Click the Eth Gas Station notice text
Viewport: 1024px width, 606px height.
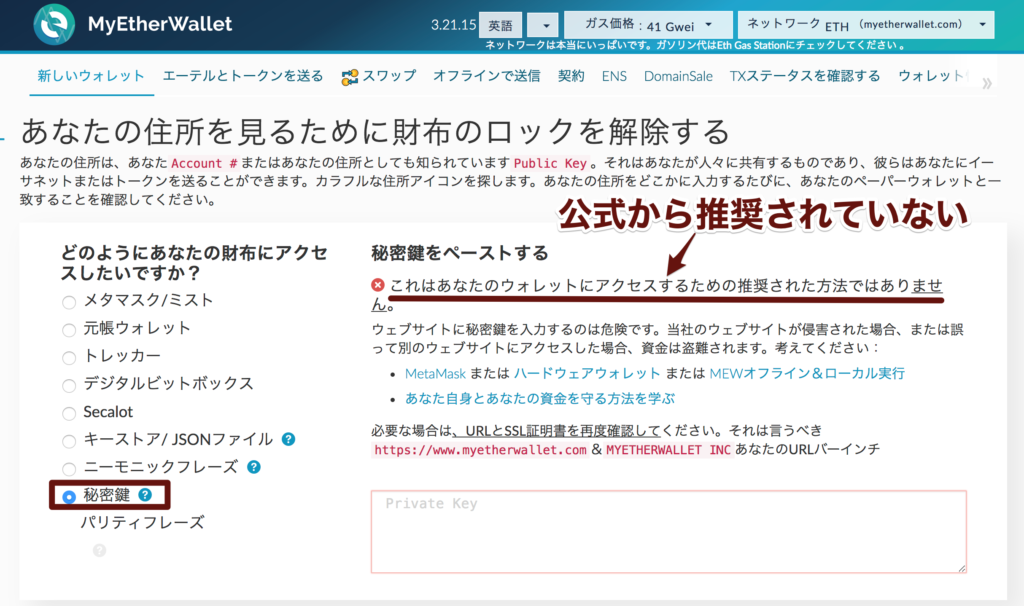tap(695, 45)
